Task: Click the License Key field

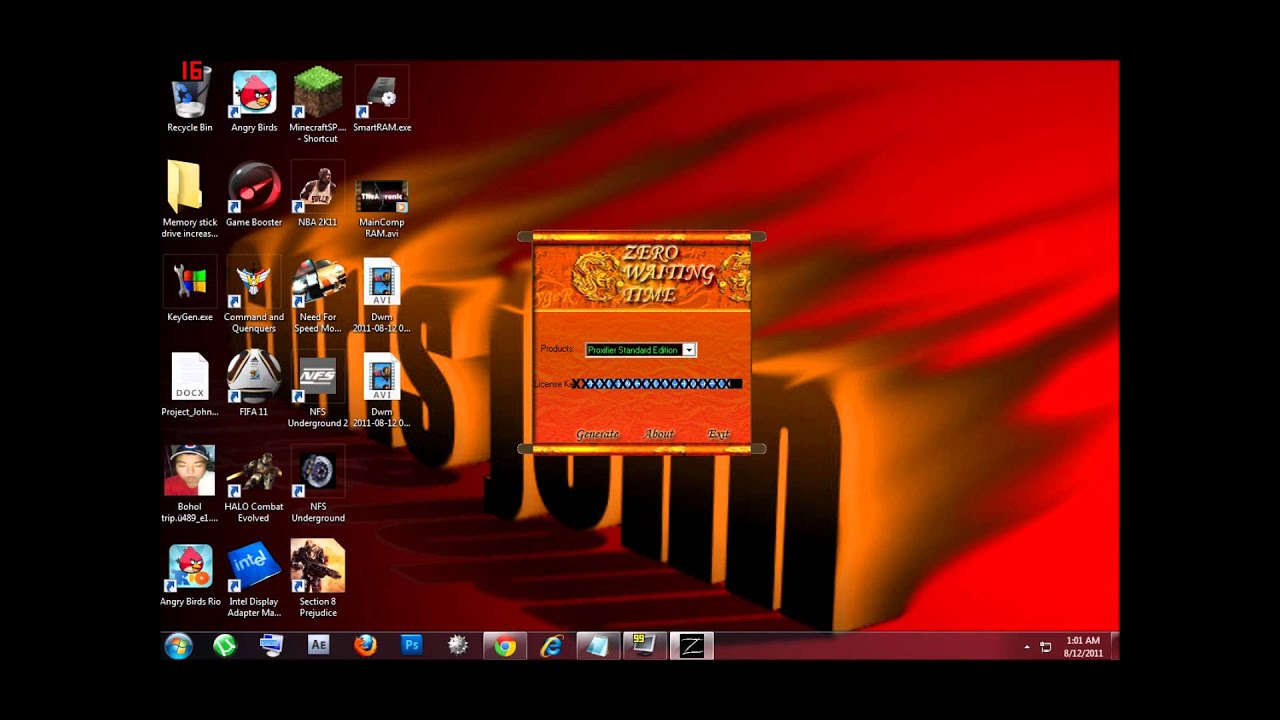Action: tap(659, 384)
